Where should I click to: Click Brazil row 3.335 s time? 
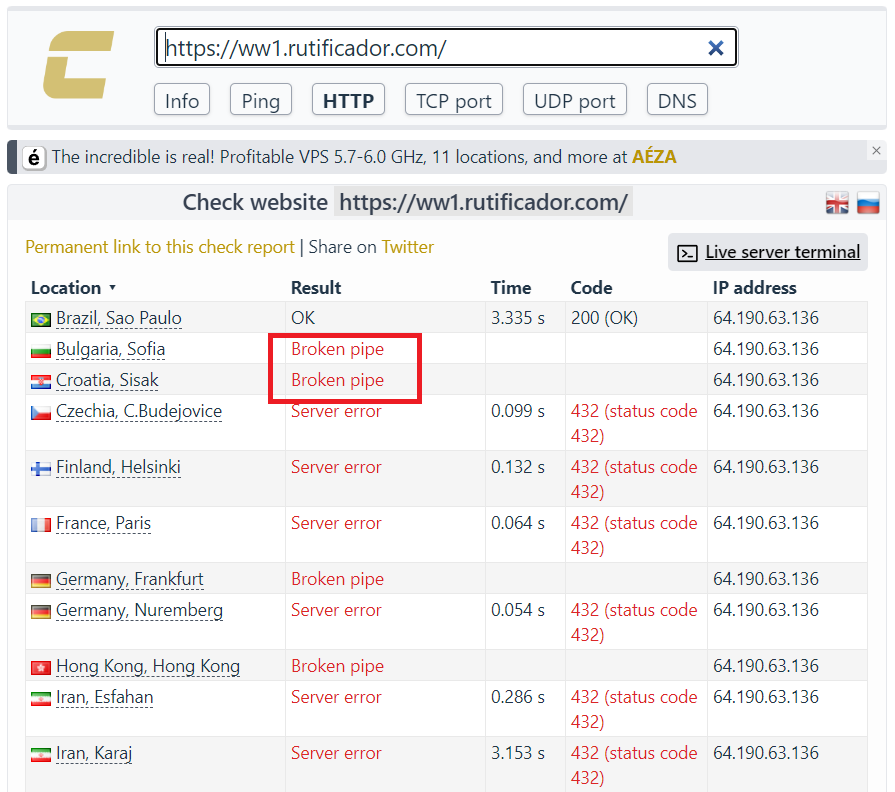[518, 318]
